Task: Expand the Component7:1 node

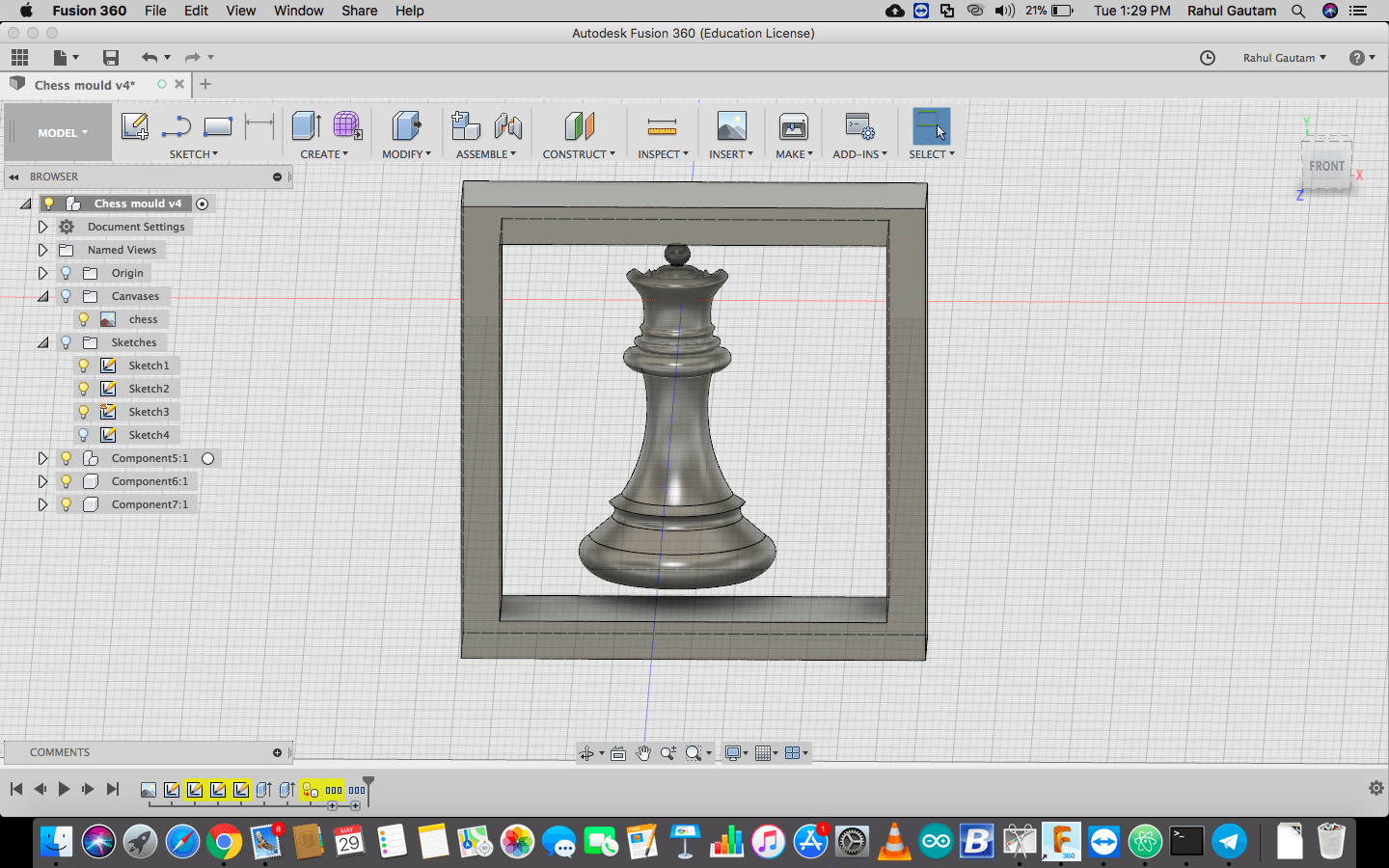Action: 42,504
